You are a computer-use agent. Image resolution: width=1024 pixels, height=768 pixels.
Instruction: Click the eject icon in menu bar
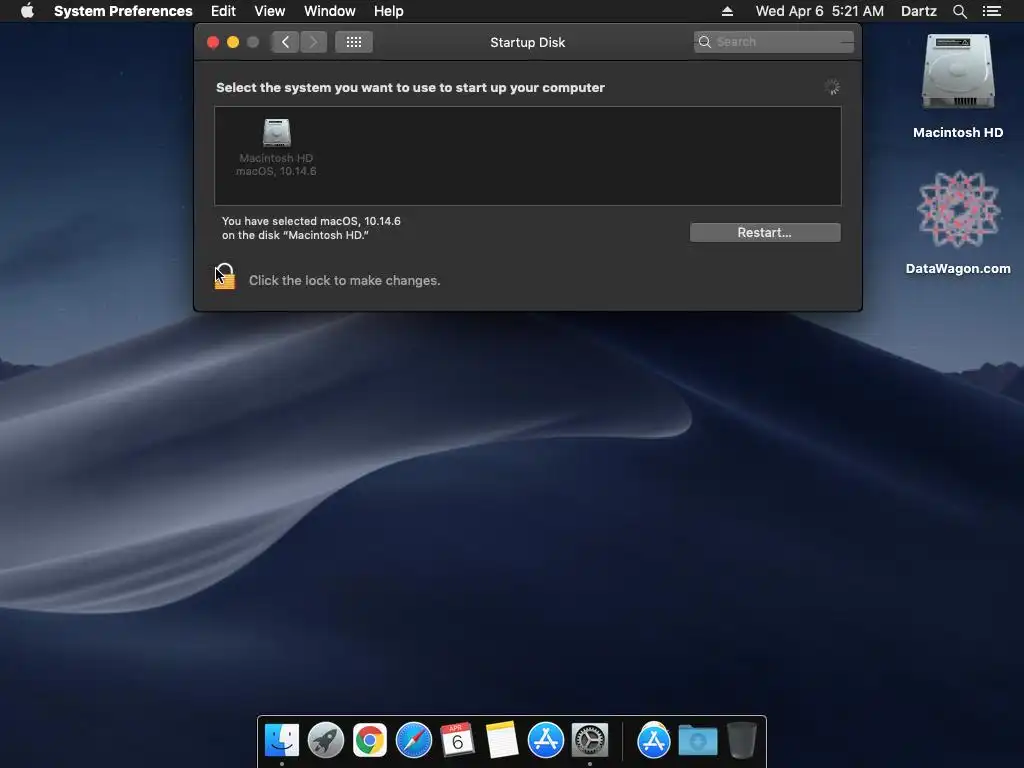point(727,11)
